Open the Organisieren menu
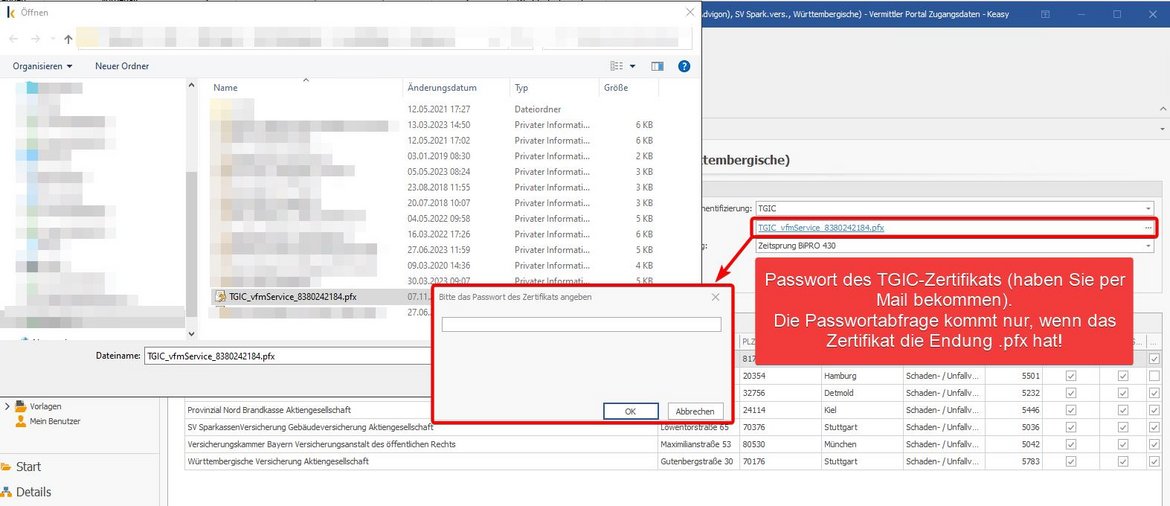Screen dimensions: 1170x506 43,66
